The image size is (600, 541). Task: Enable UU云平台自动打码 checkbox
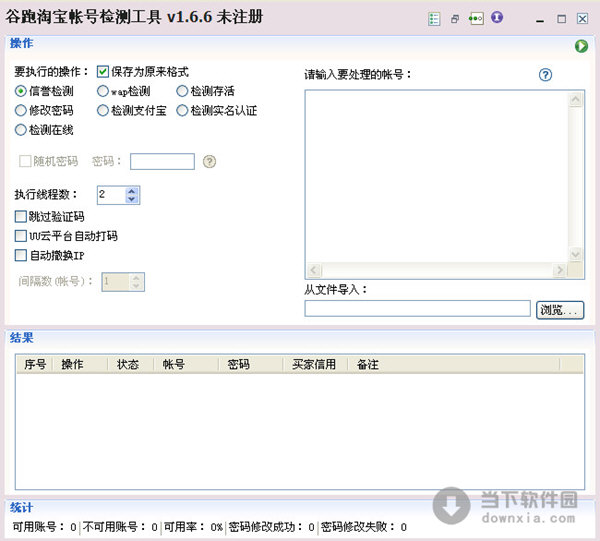tap(20, 236)
